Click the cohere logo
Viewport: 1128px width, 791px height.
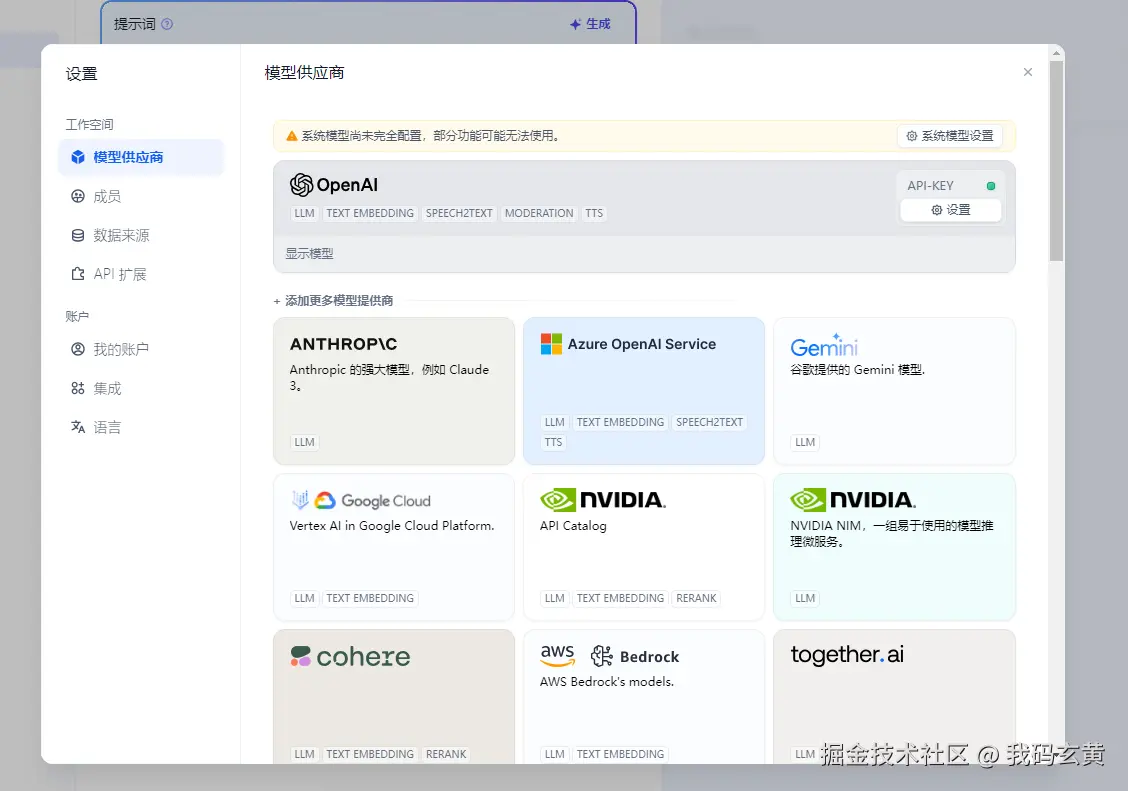[x=350, y=657]
